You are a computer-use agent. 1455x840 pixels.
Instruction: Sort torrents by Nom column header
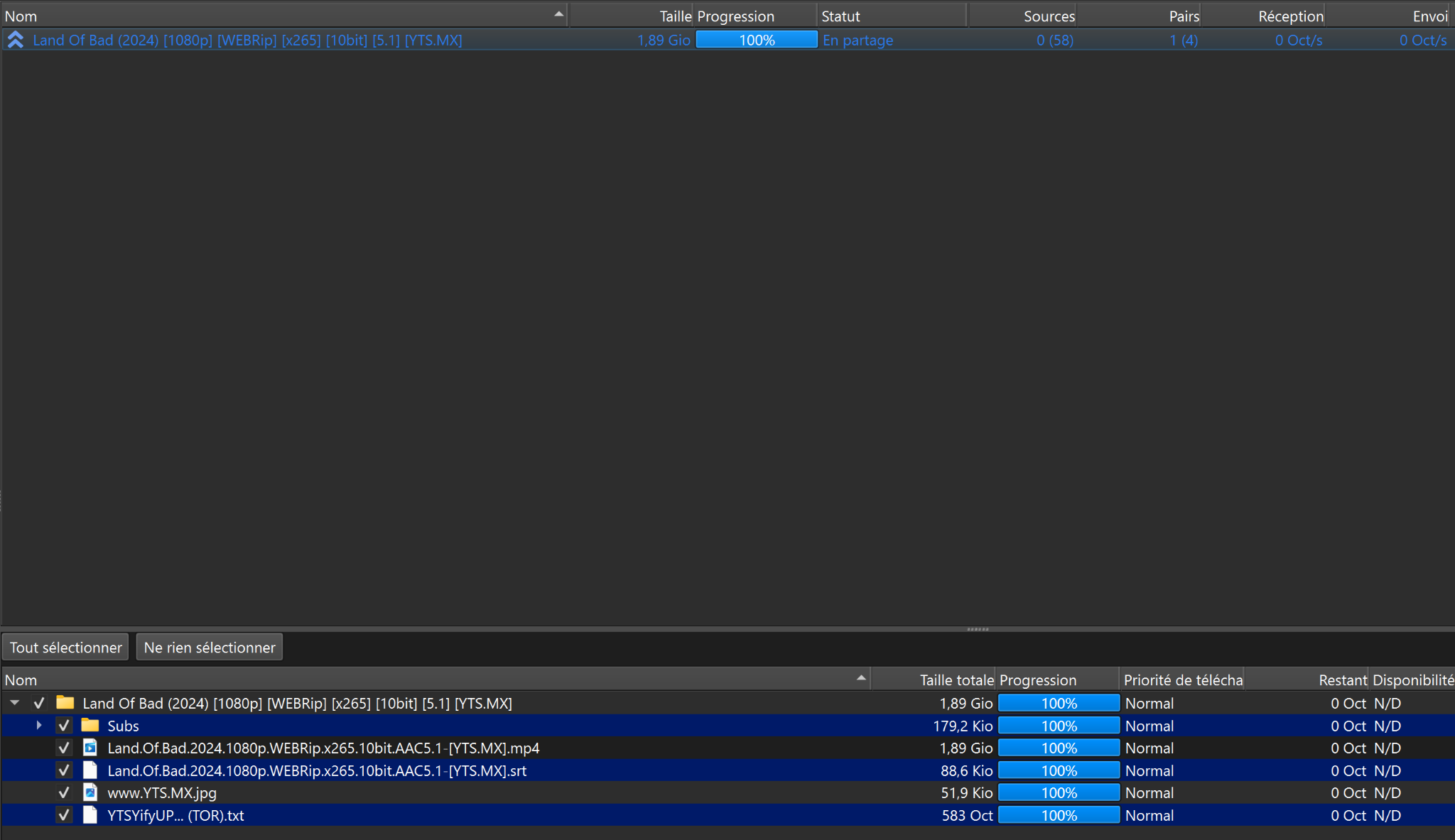284,16
